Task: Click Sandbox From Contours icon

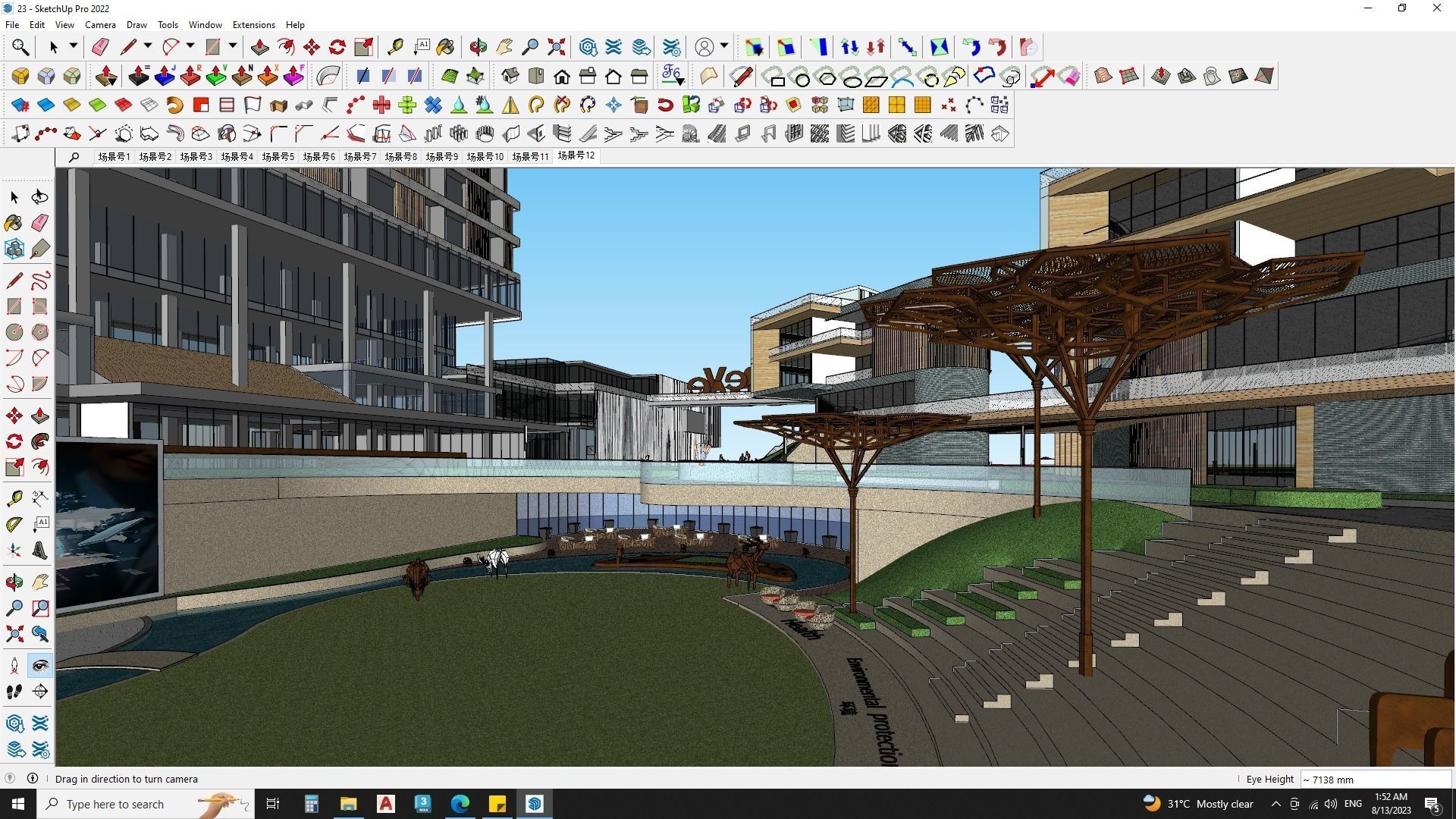Action: tap(1103, 76)
